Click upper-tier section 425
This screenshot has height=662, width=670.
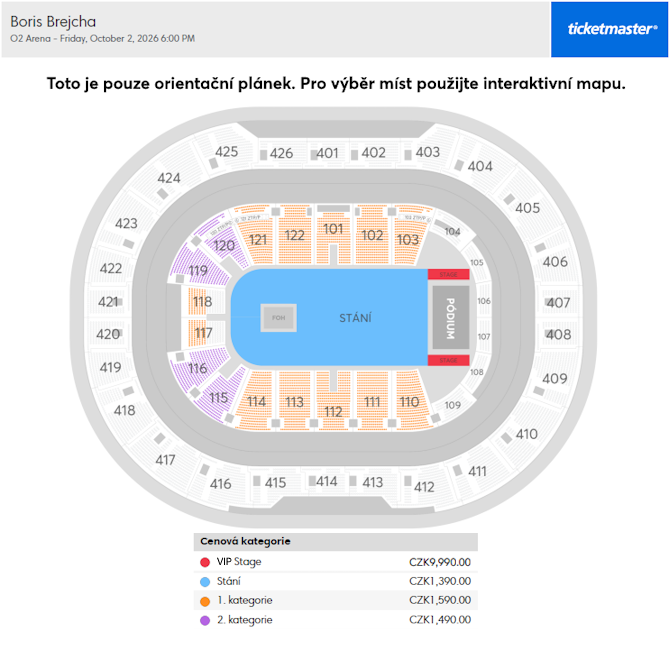tap(226, 152)
